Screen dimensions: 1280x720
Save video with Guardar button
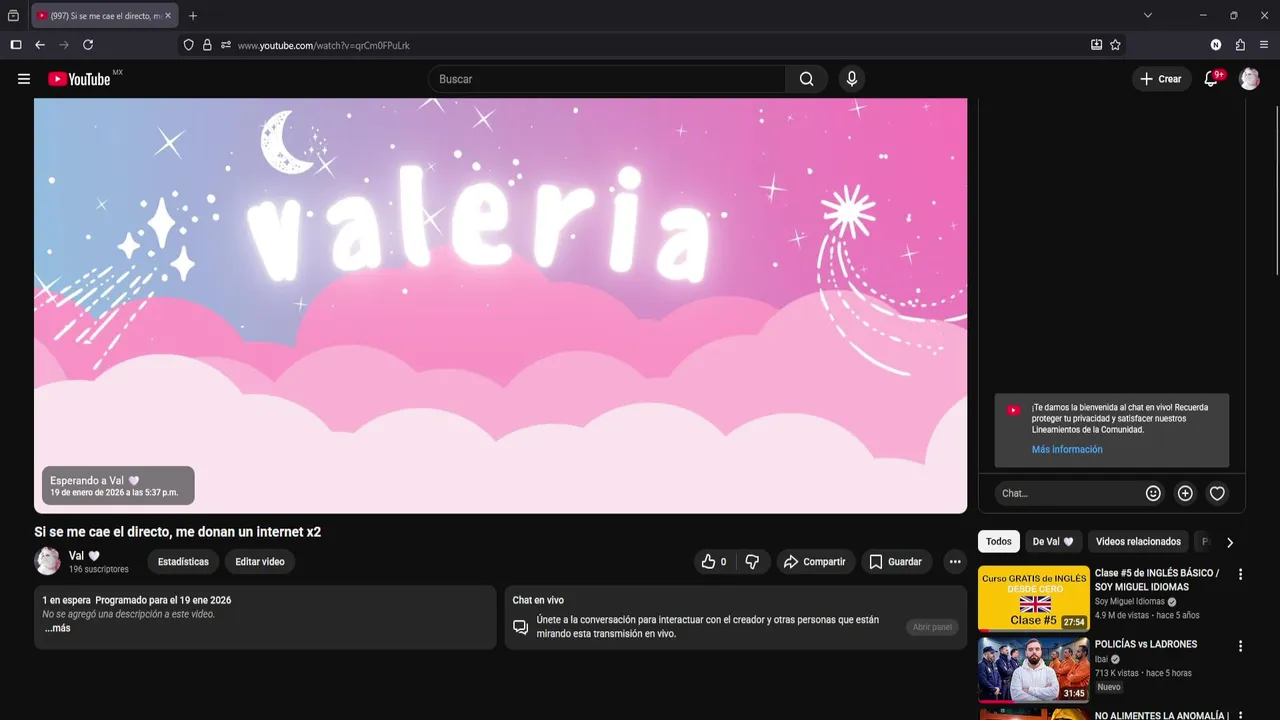pos(896,562)
